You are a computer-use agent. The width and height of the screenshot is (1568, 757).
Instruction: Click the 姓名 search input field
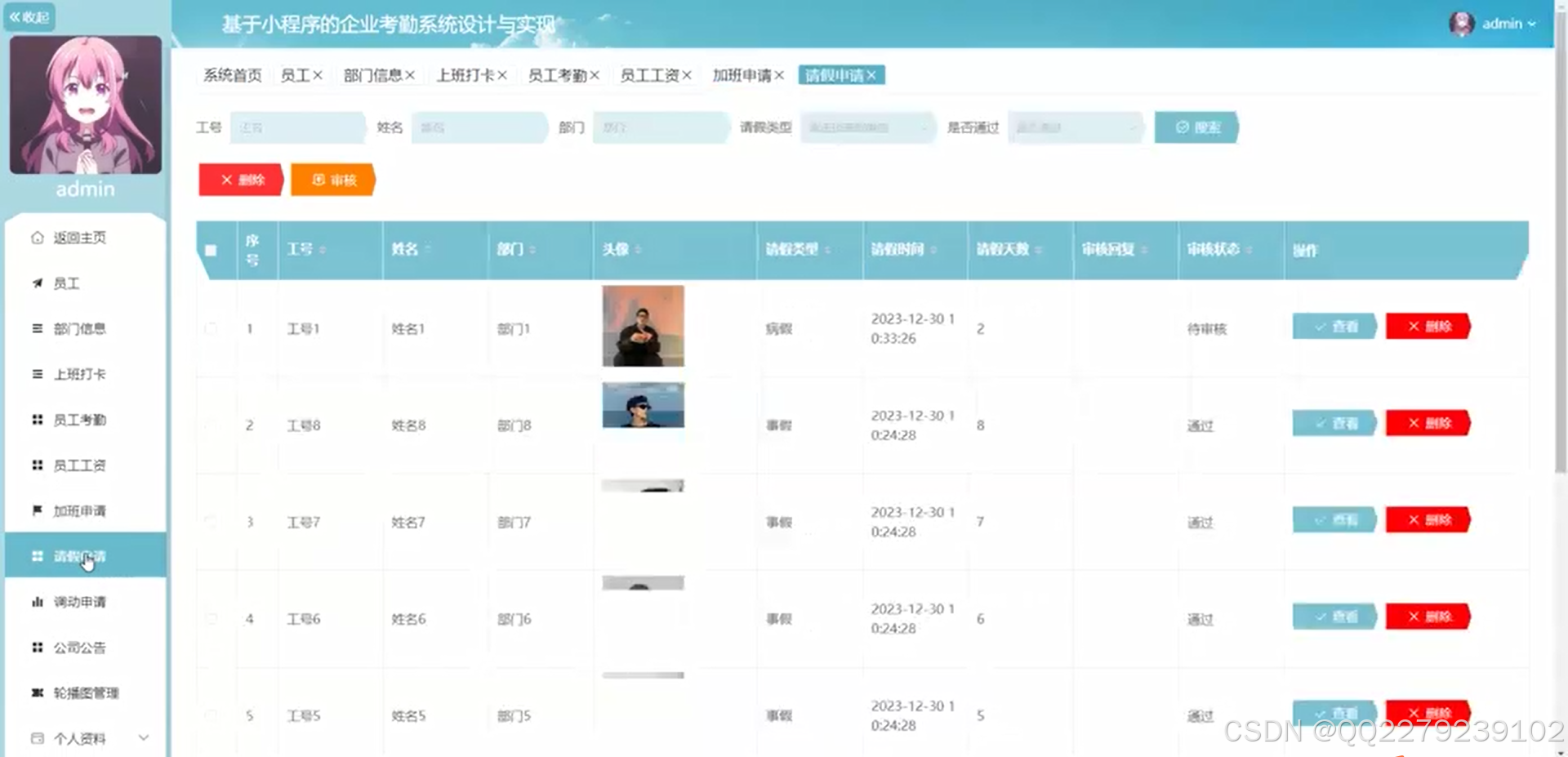coord(479,127)
